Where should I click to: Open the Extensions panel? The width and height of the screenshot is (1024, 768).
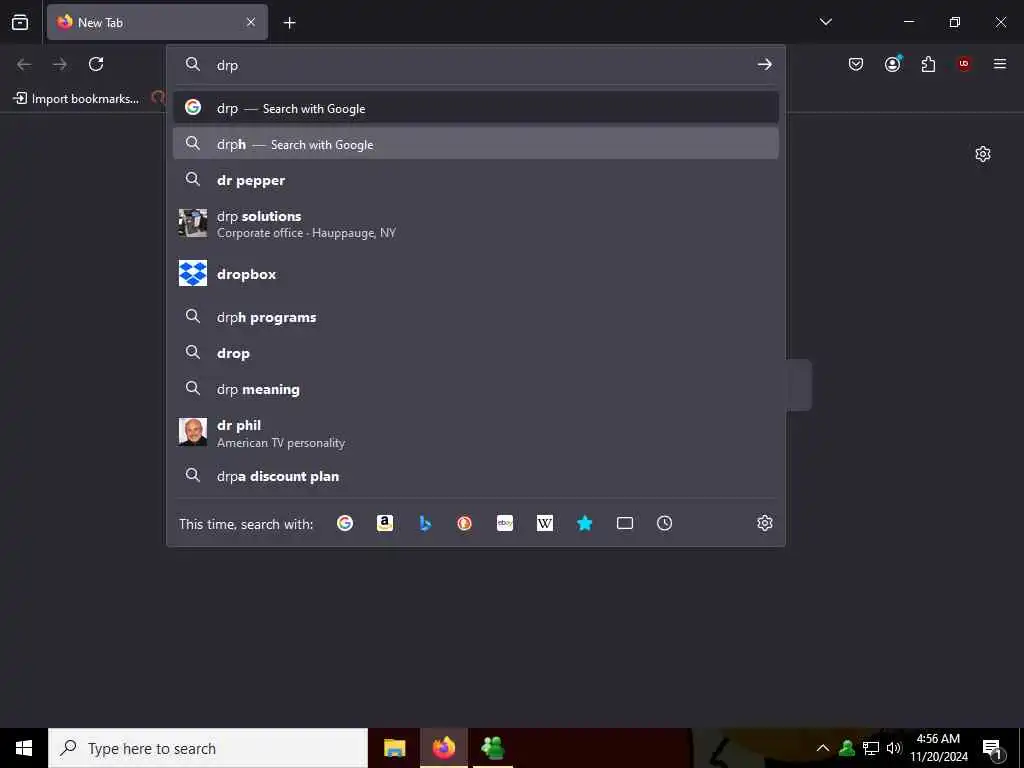point(928,64)
